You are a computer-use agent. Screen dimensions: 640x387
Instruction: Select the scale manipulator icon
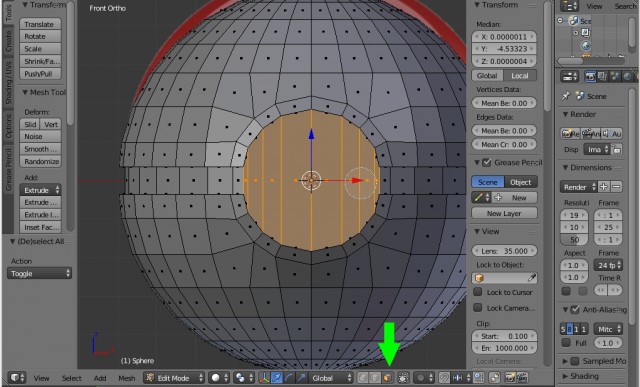click(301, 378)
